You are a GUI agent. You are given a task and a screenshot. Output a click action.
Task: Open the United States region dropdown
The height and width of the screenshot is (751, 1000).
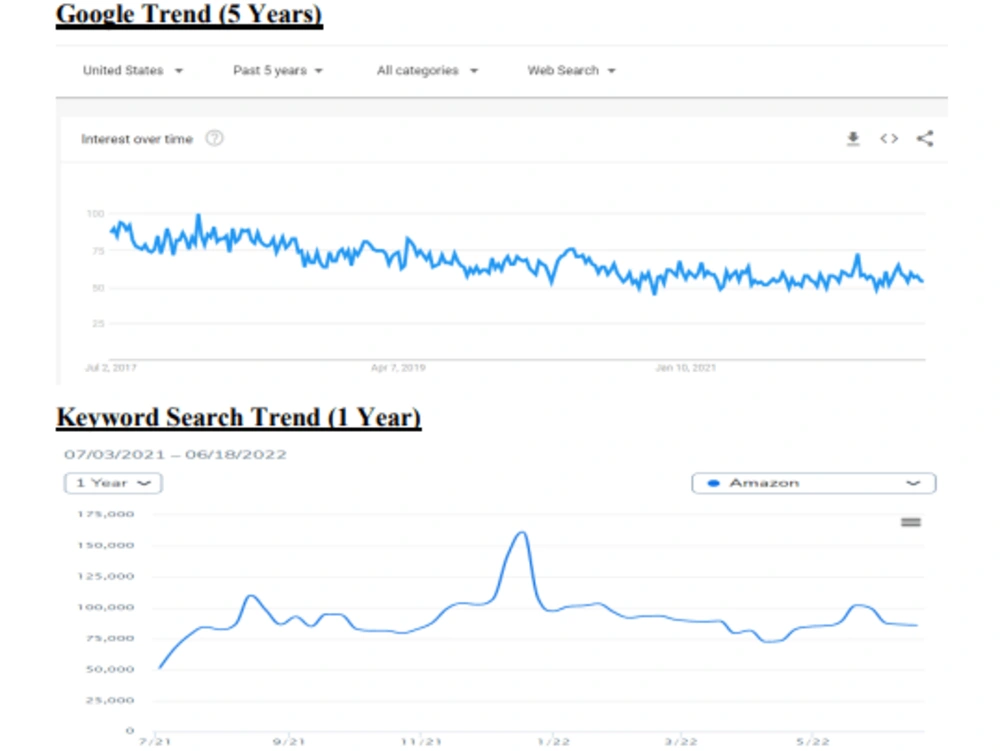pyautogui.click(x=133, y=70)
